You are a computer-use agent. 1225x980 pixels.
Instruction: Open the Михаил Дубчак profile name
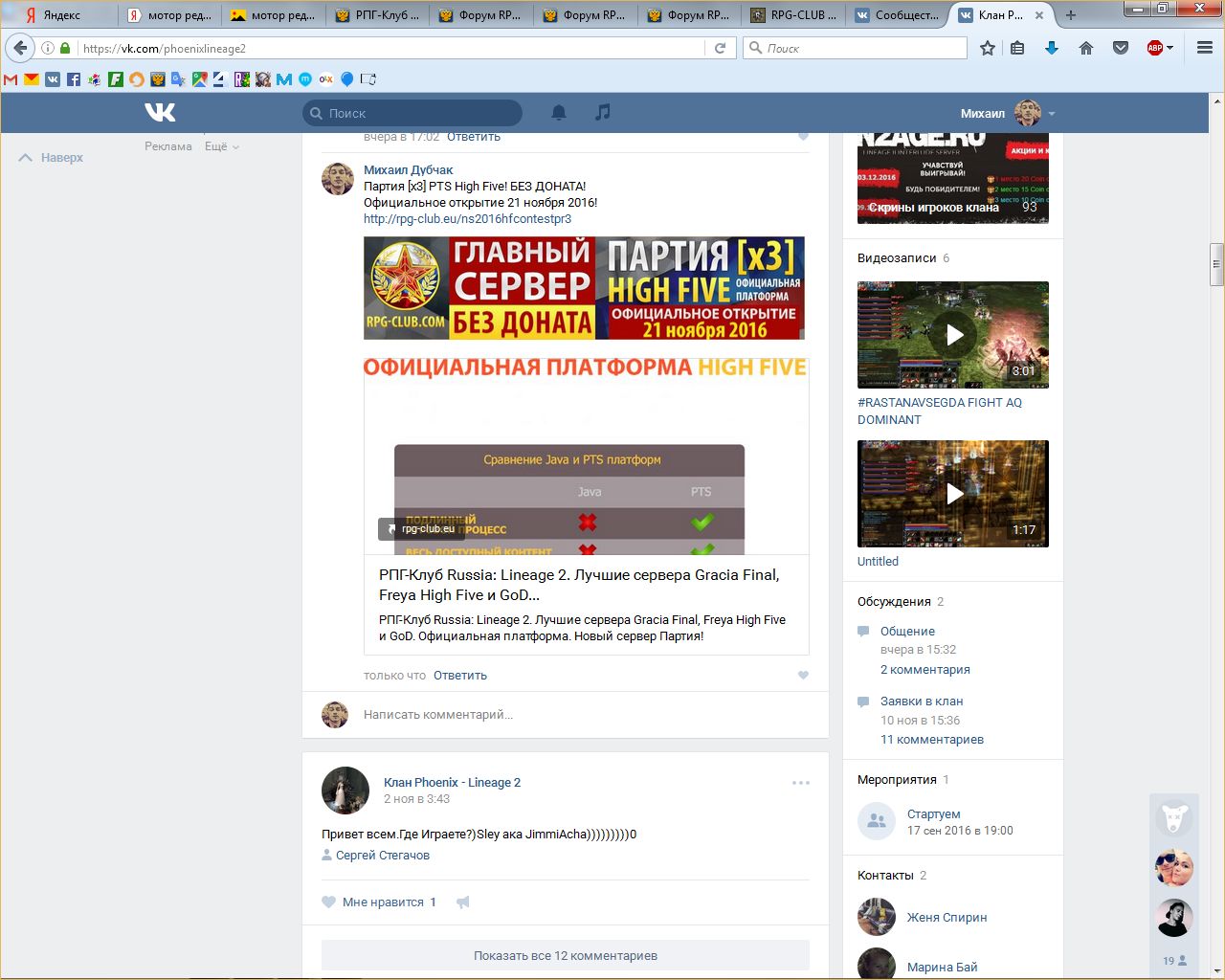coord(408,170)
